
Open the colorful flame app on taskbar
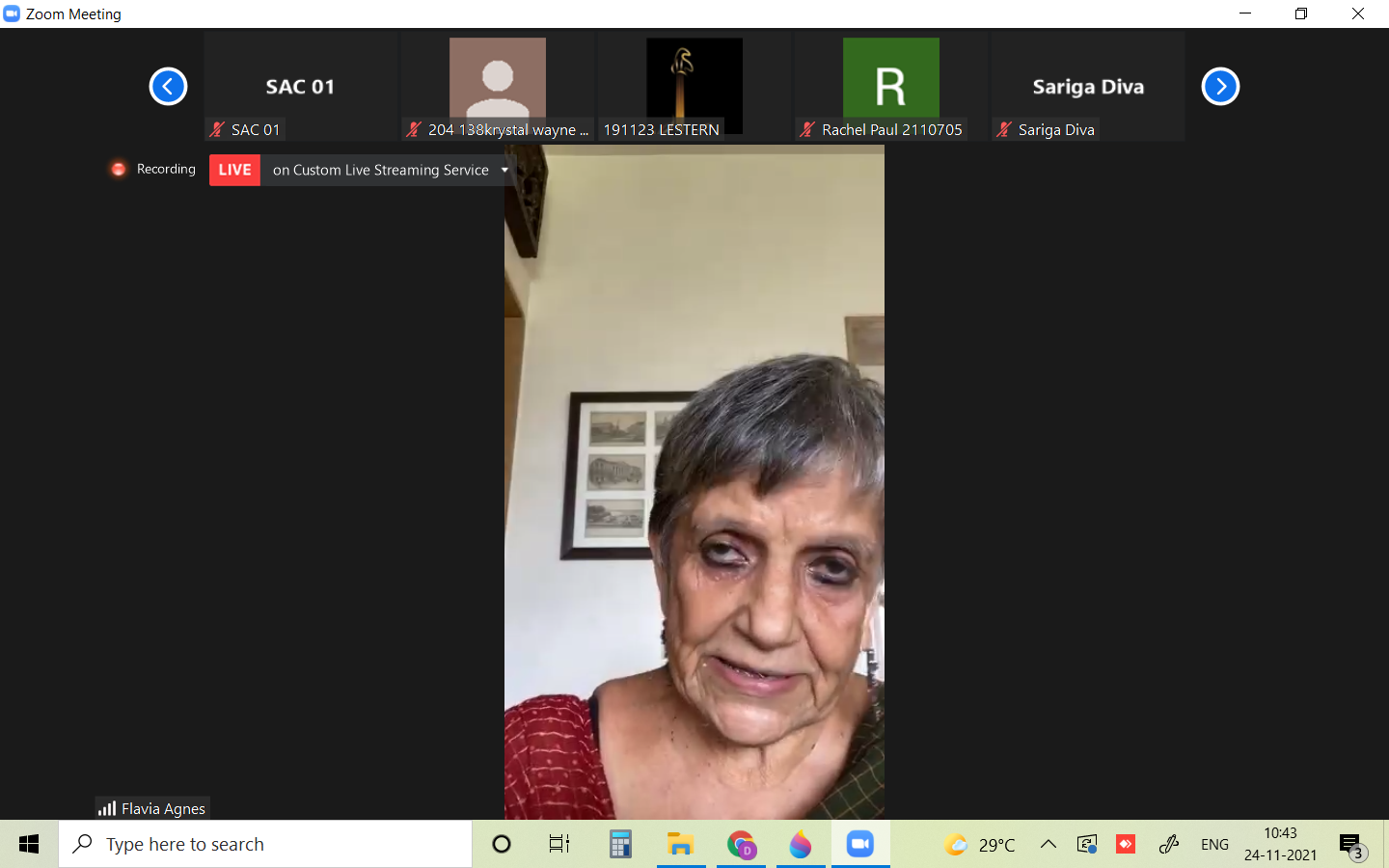click(801, 844)
